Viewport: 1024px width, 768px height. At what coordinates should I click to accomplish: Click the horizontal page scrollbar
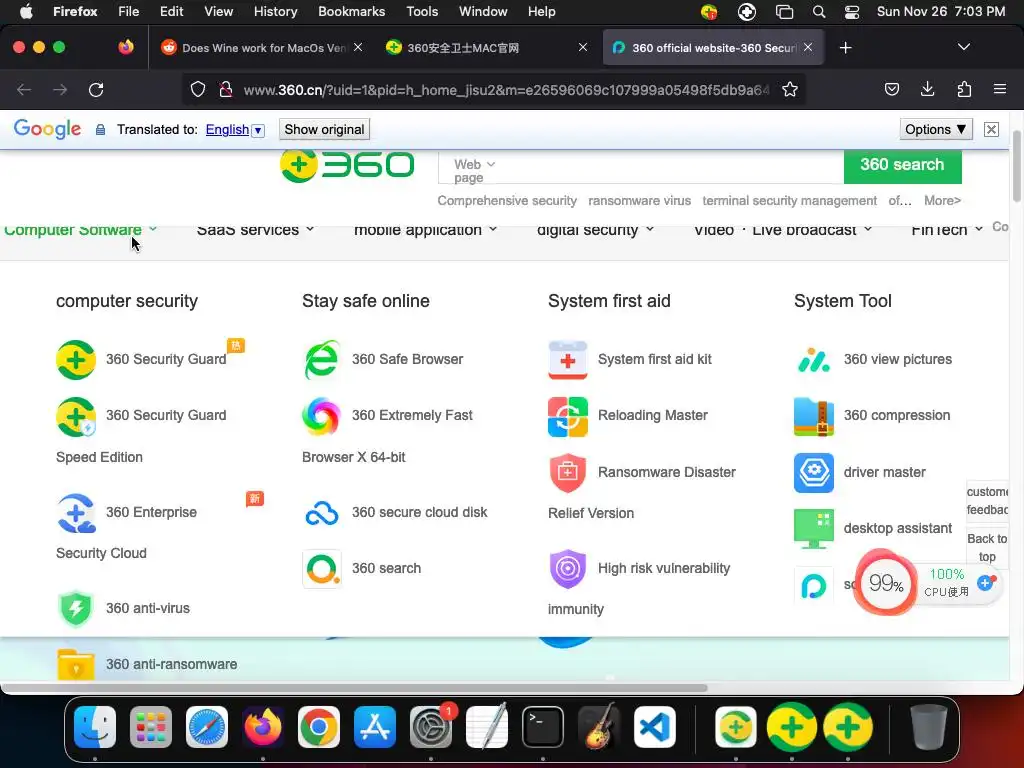[355, 688]
